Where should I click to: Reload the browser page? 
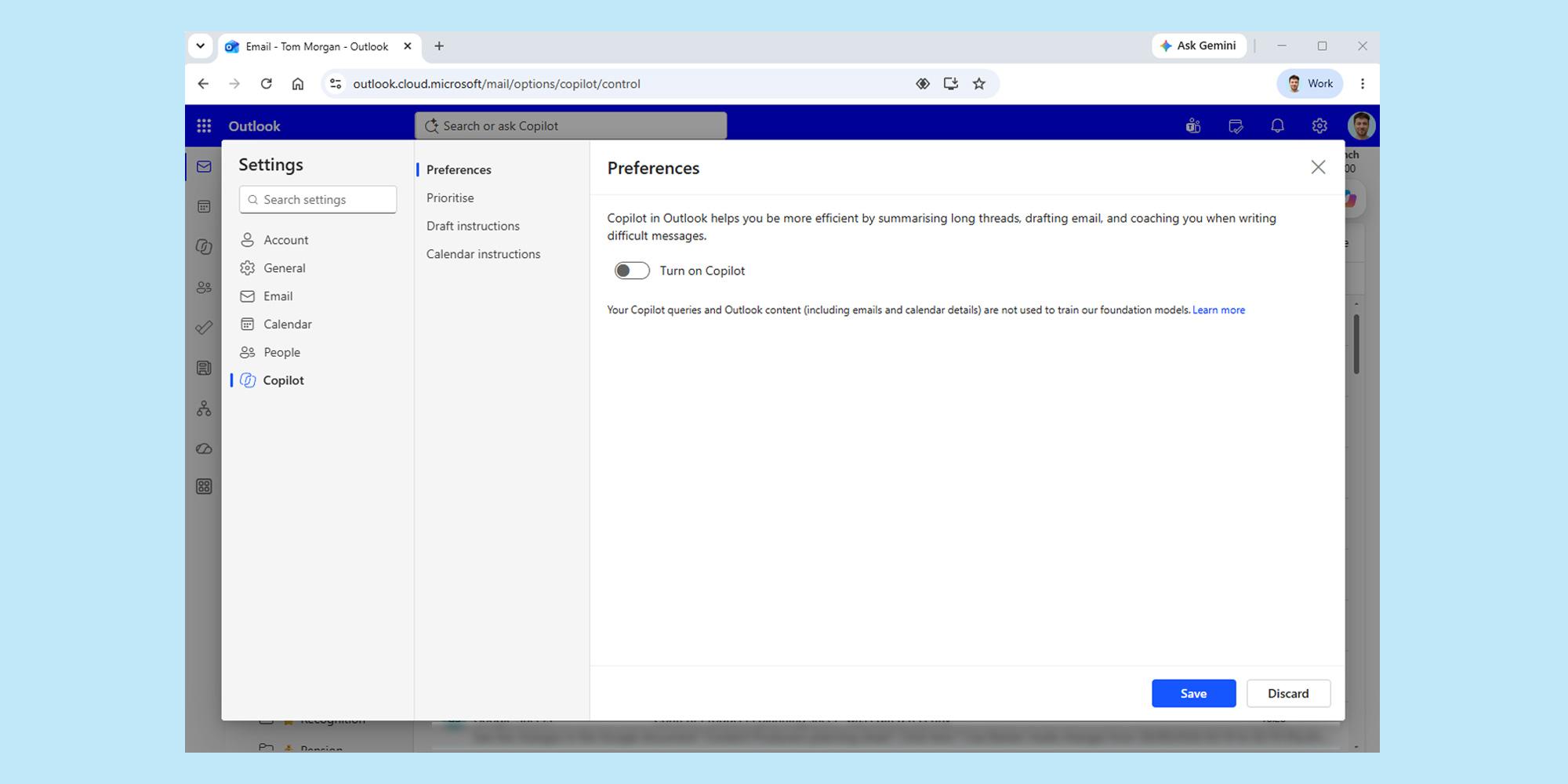(267, 84)
